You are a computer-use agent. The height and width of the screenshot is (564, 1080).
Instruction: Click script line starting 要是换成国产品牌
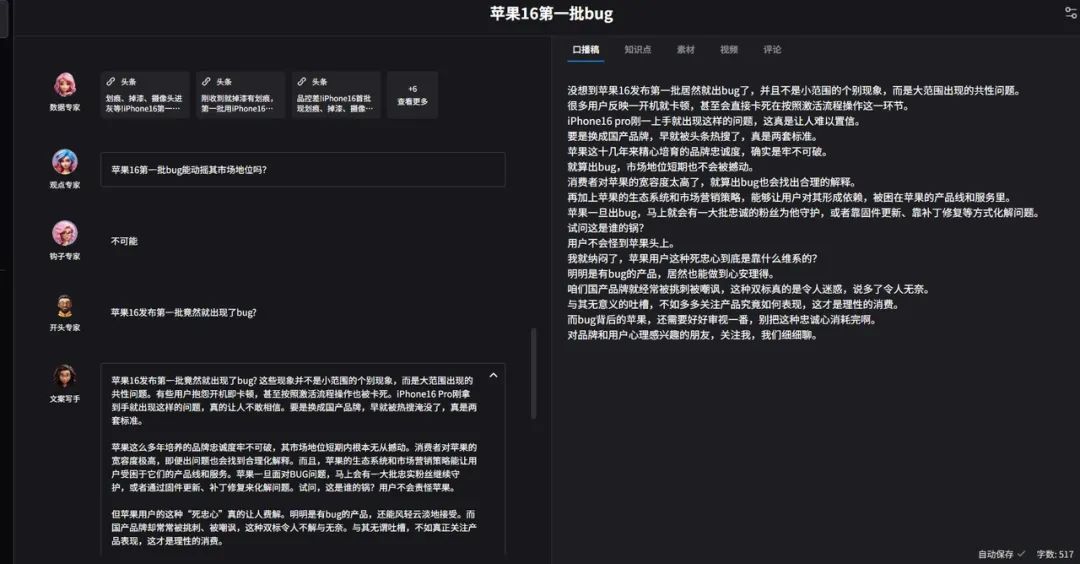tap(692, 136)
